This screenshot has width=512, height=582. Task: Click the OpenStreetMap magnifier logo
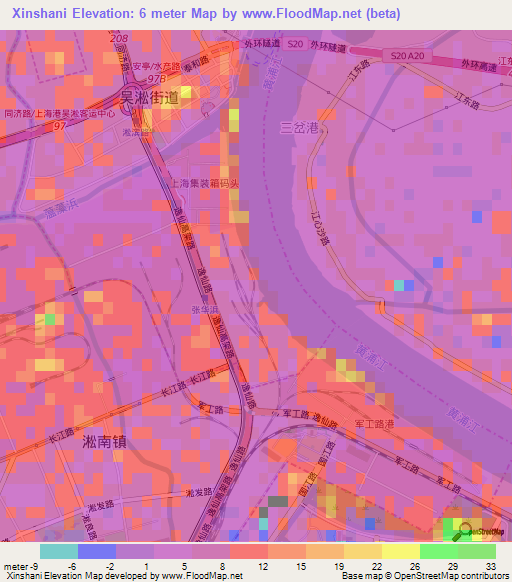point(478,531)
